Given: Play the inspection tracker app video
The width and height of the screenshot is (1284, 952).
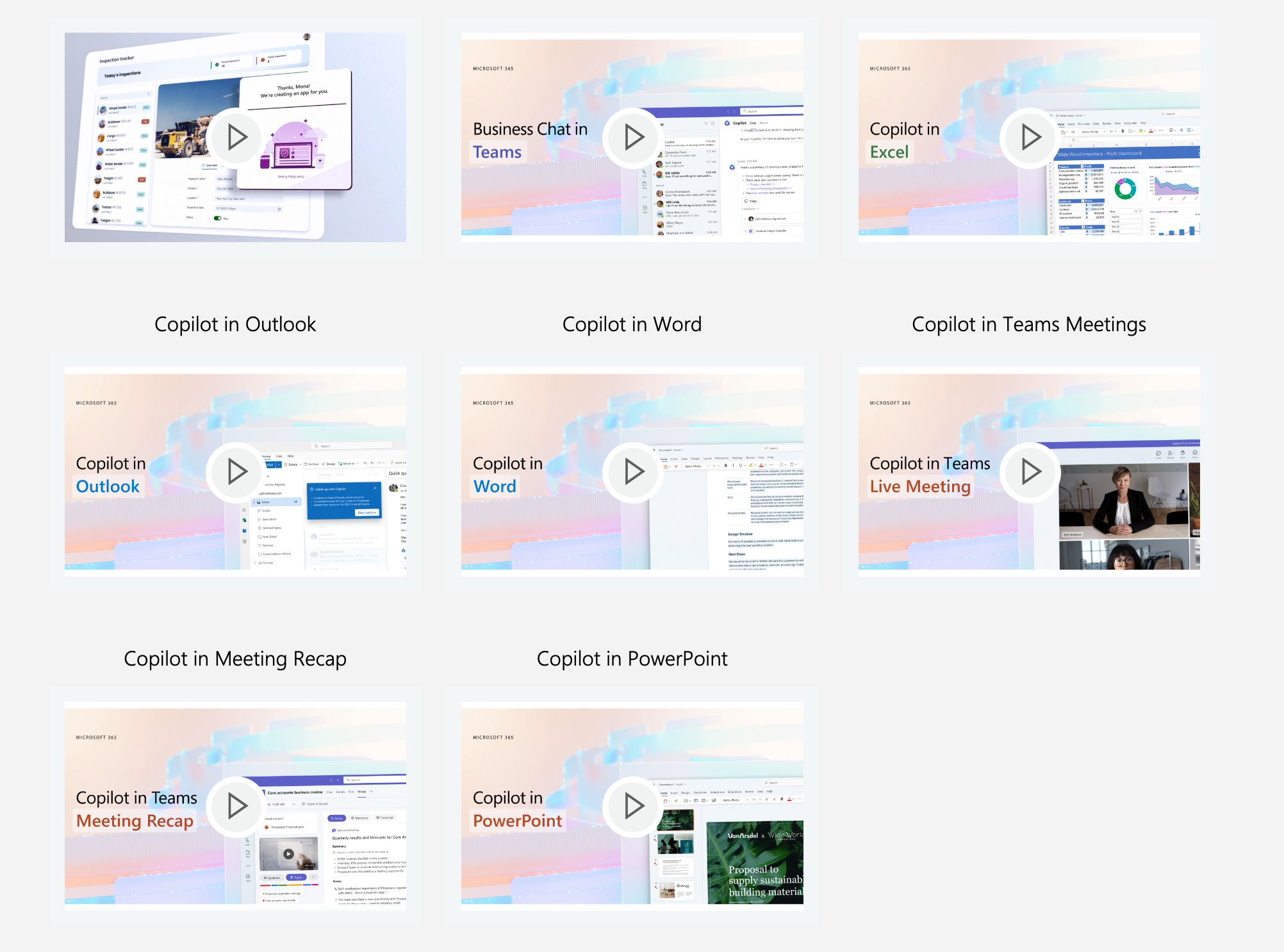Looking at the screenshot, I should 238,137.
